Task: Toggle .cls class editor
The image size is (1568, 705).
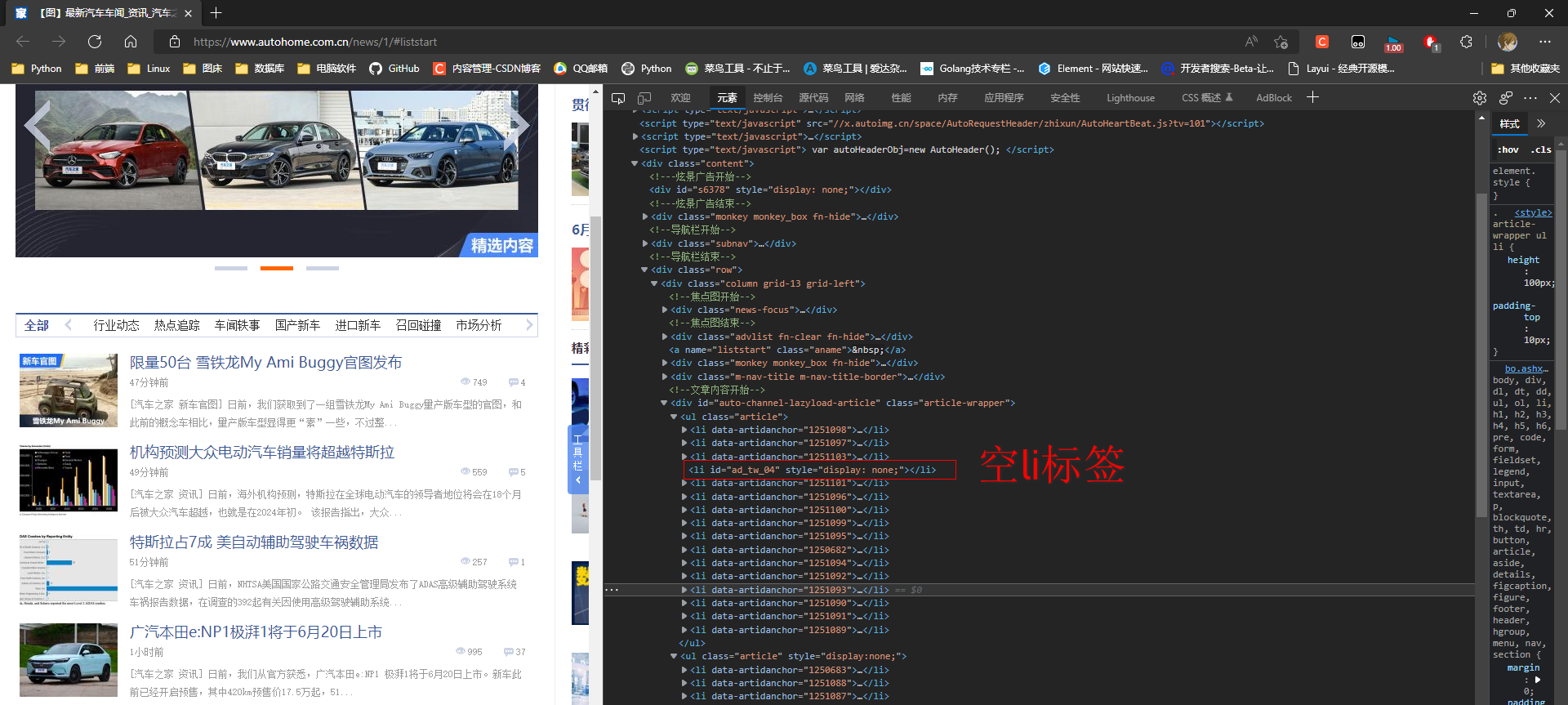Action: tap(1541, 149)
